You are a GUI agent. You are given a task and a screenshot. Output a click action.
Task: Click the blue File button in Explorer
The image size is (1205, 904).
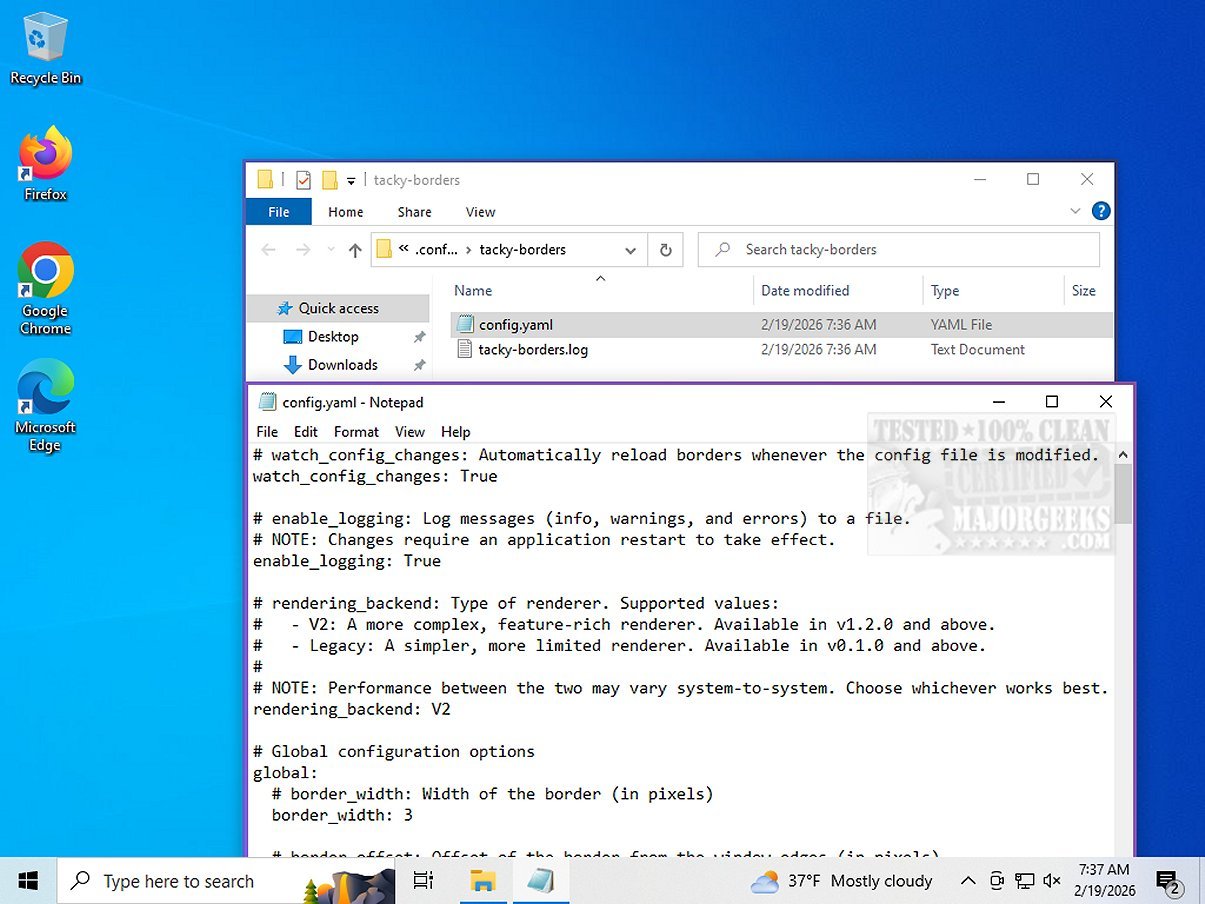click(x=279, y=212)
